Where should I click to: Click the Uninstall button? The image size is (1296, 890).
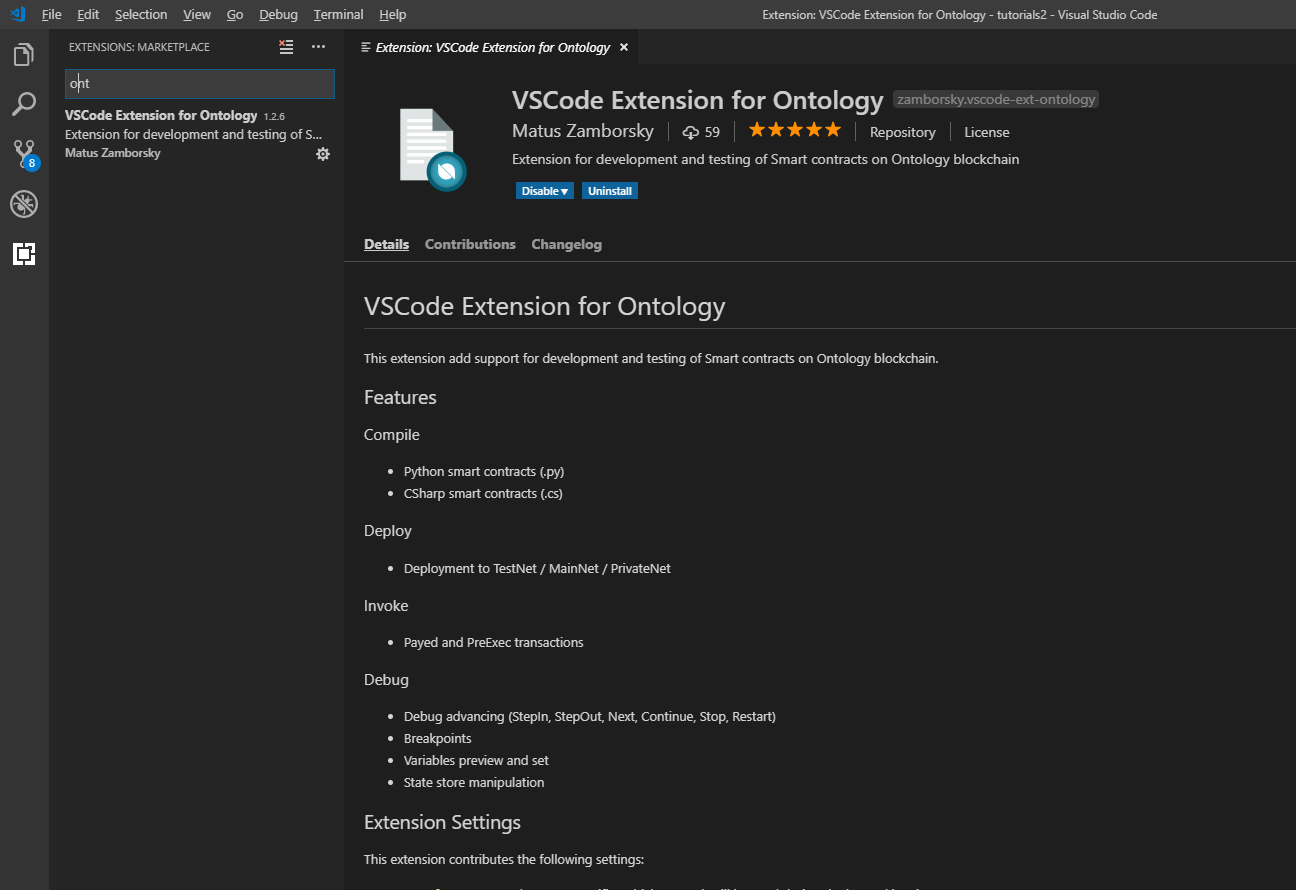(x=610, y=191)
